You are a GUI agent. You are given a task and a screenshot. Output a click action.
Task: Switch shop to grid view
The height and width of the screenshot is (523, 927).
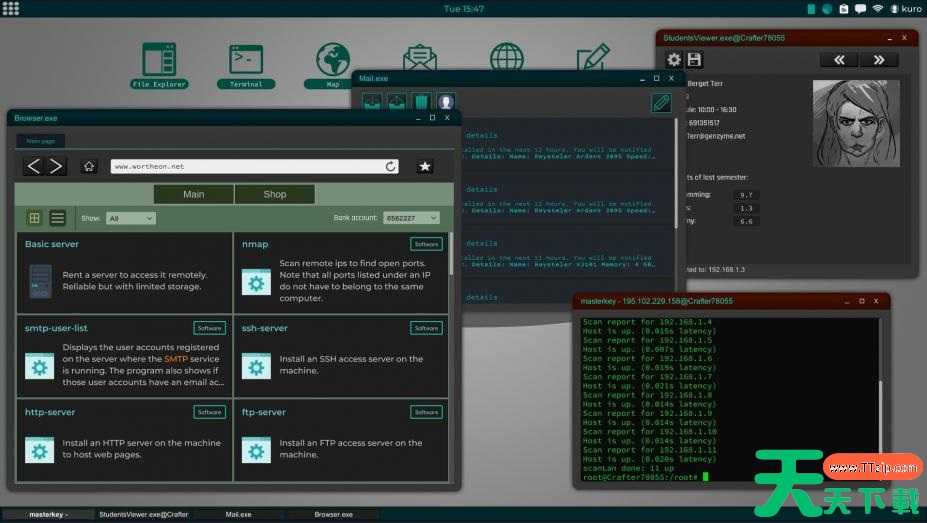pos(35,218)
